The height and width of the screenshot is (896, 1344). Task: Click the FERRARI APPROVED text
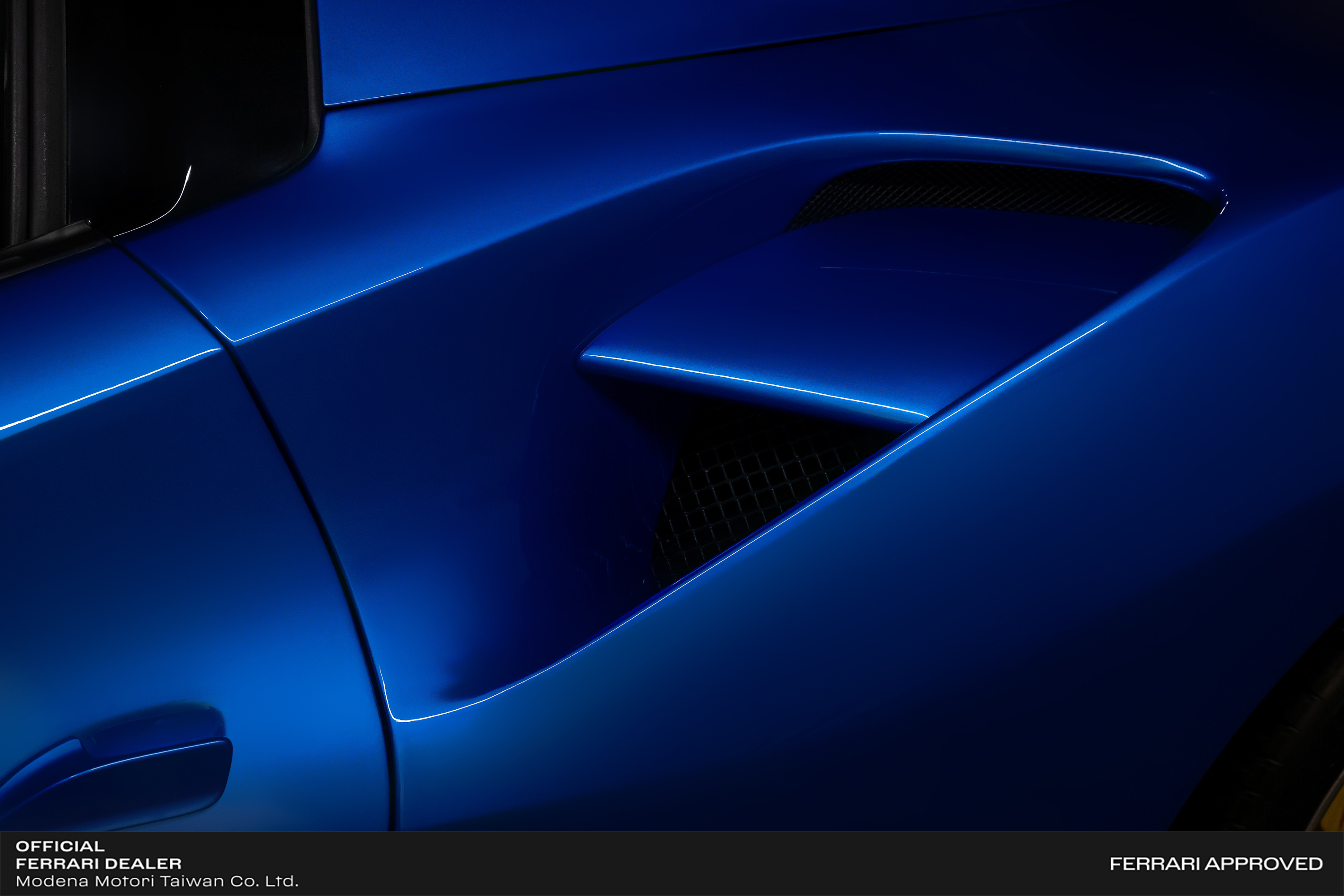coord(1216,864)
